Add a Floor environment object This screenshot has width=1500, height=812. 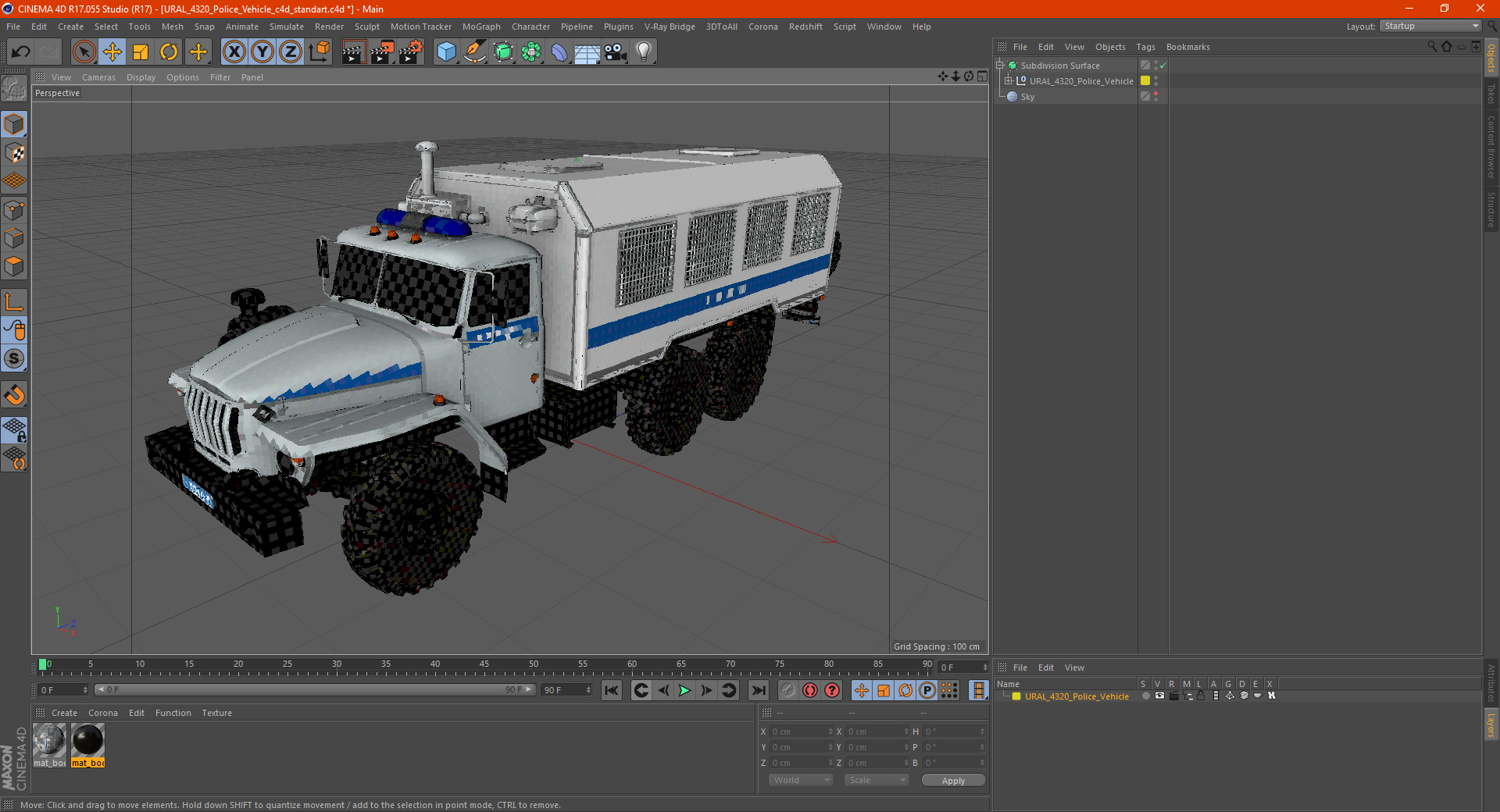587,52
